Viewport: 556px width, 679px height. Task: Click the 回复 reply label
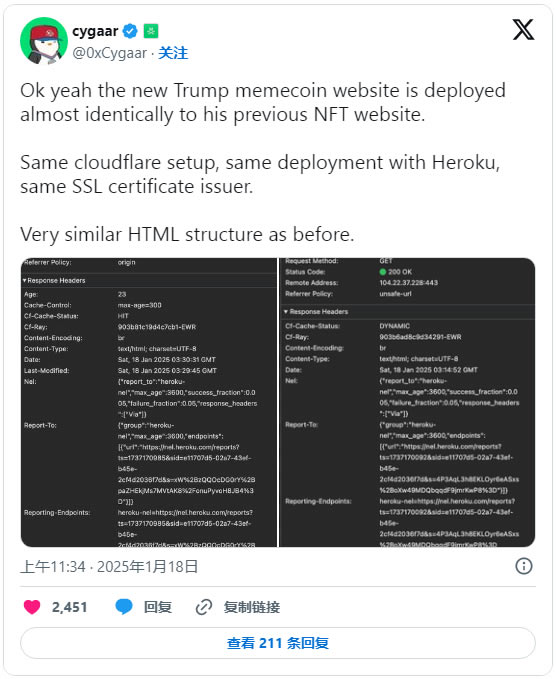click(158, 607)
